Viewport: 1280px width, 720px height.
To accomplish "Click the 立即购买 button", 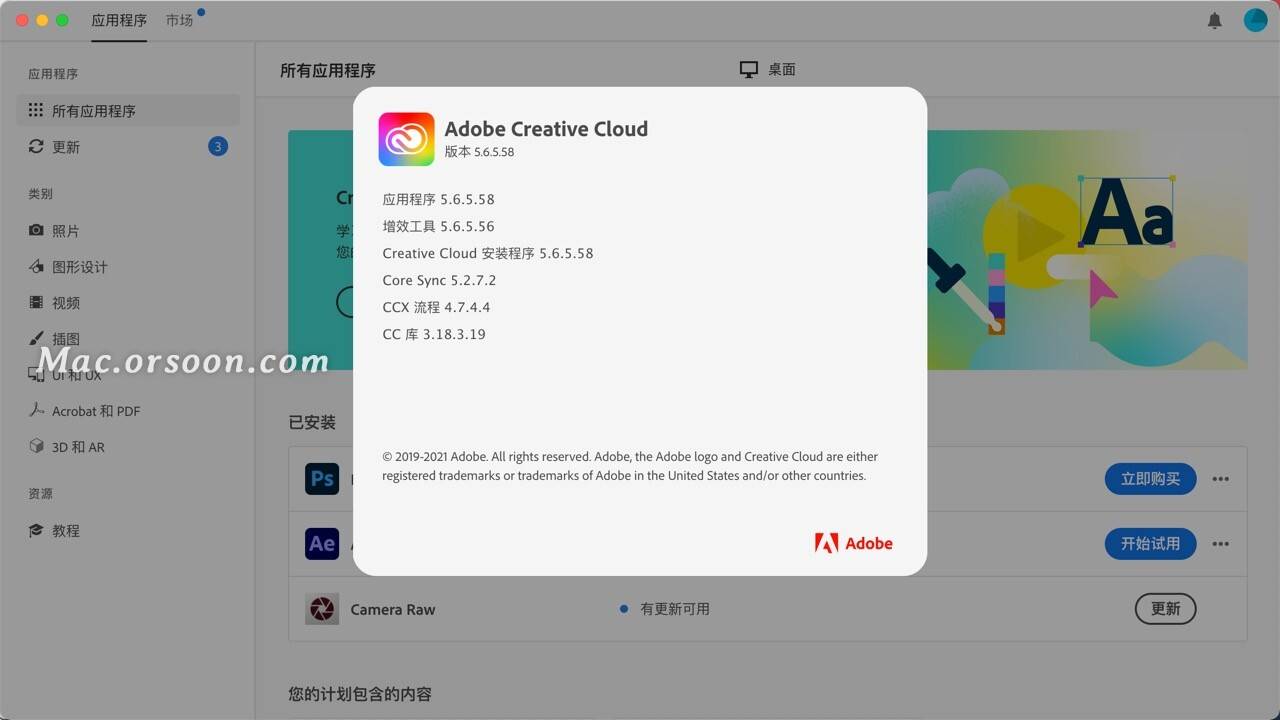I will click(x=1150, y=479).
